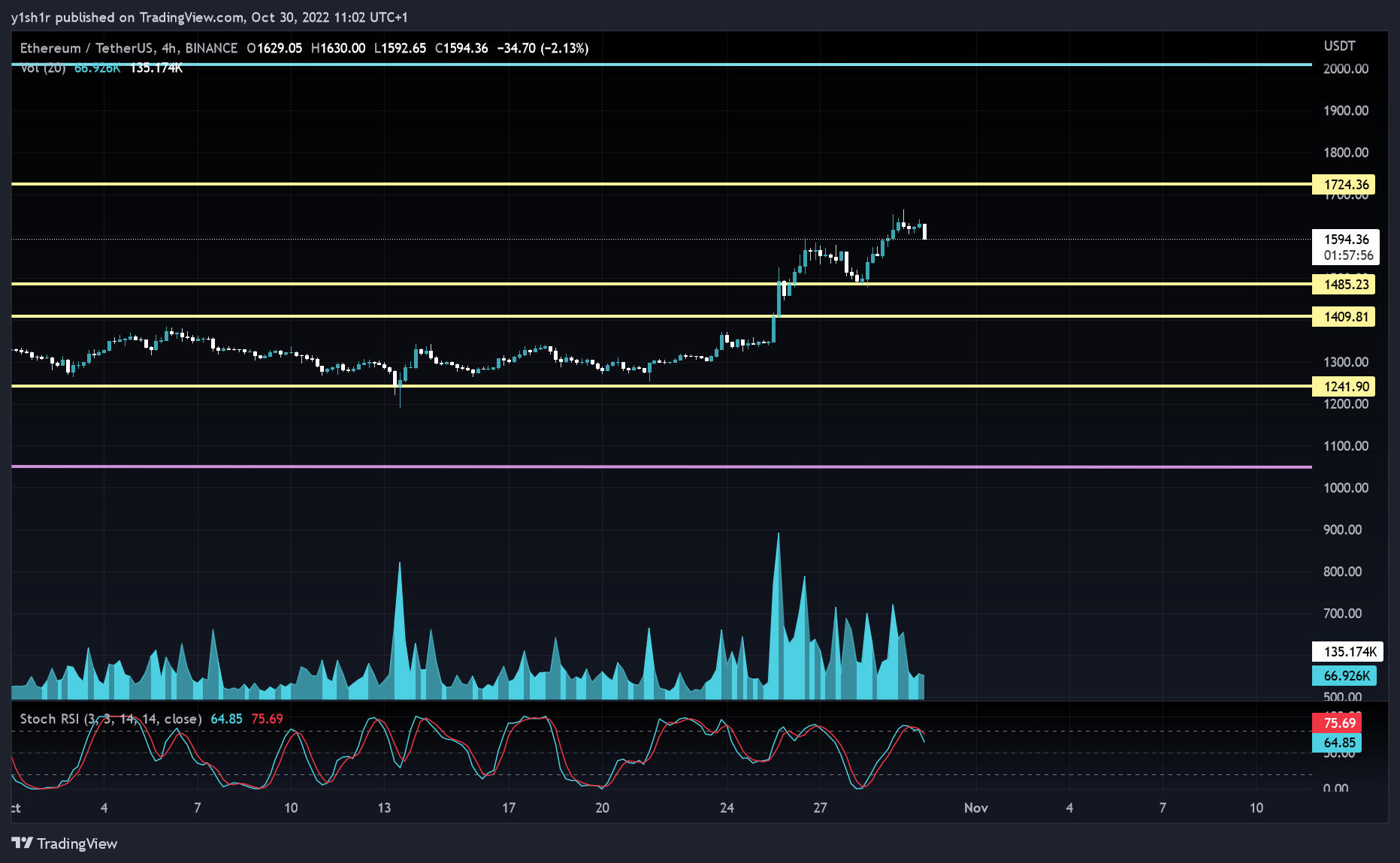Click the volume axis label 135.174K
Screen dimensions: 1400x863
coord(1347,651)
